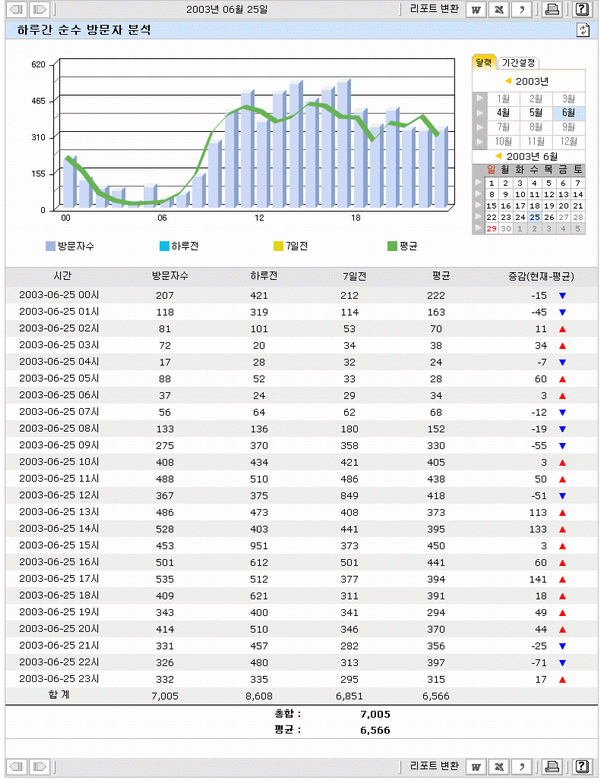600x780 pixels.
Task: Click the 리포트 변환 label in header
Action: pos(434,9)
